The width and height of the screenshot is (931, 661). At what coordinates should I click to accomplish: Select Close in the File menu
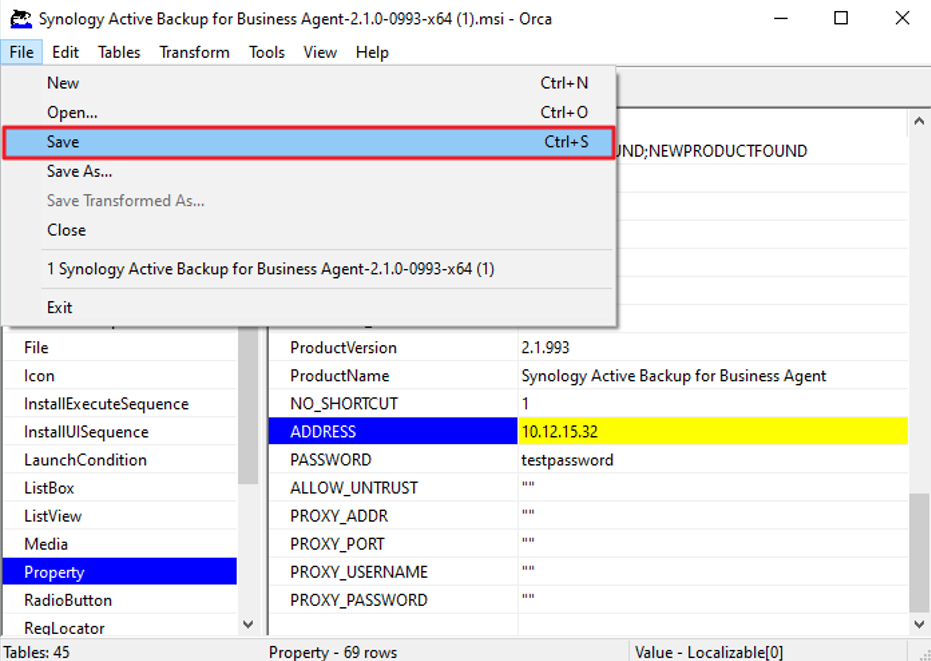click(308, 230)
